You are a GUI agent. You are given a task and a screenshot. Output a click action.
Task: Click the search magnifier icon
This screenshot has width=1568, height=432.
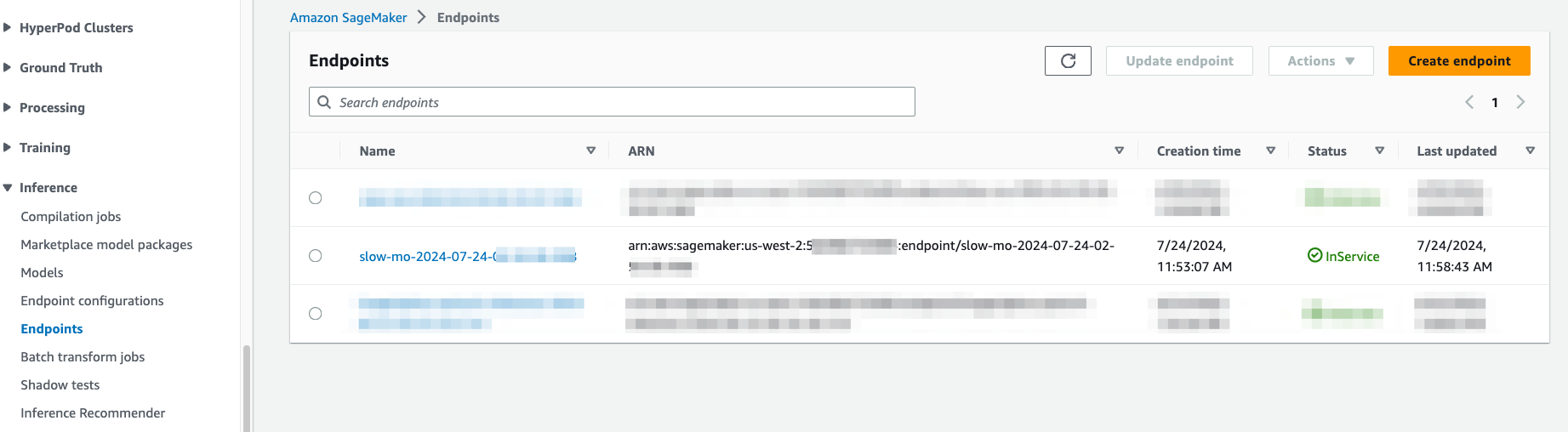pos(324,102)
